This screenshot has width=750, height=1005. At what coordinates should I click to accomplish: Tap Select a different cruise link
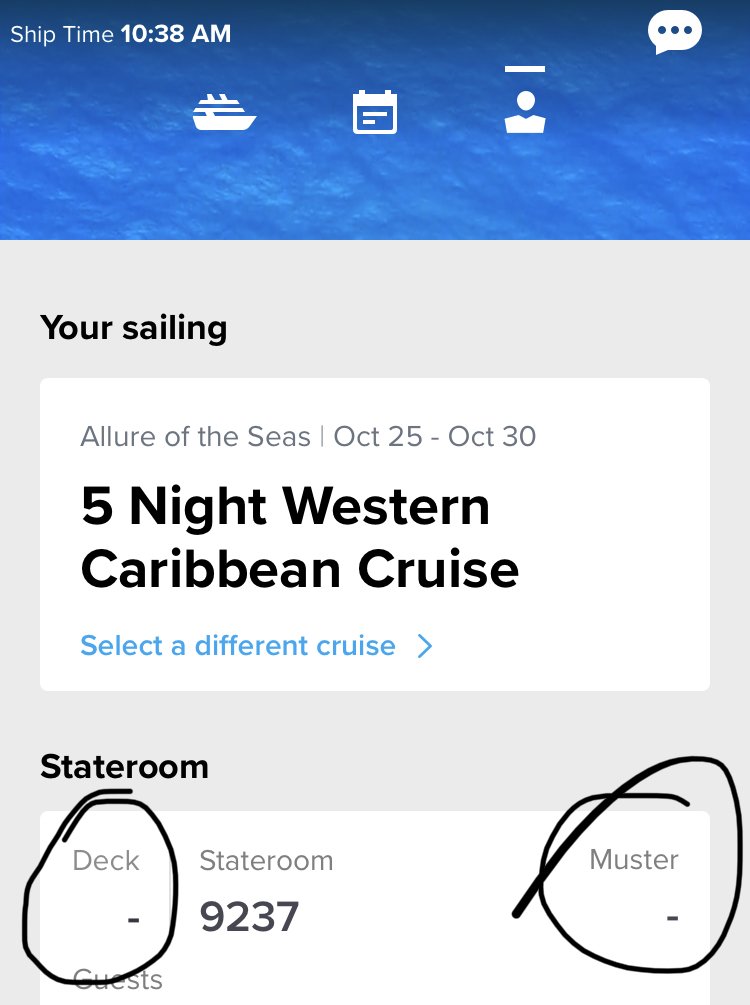[238, 646]
